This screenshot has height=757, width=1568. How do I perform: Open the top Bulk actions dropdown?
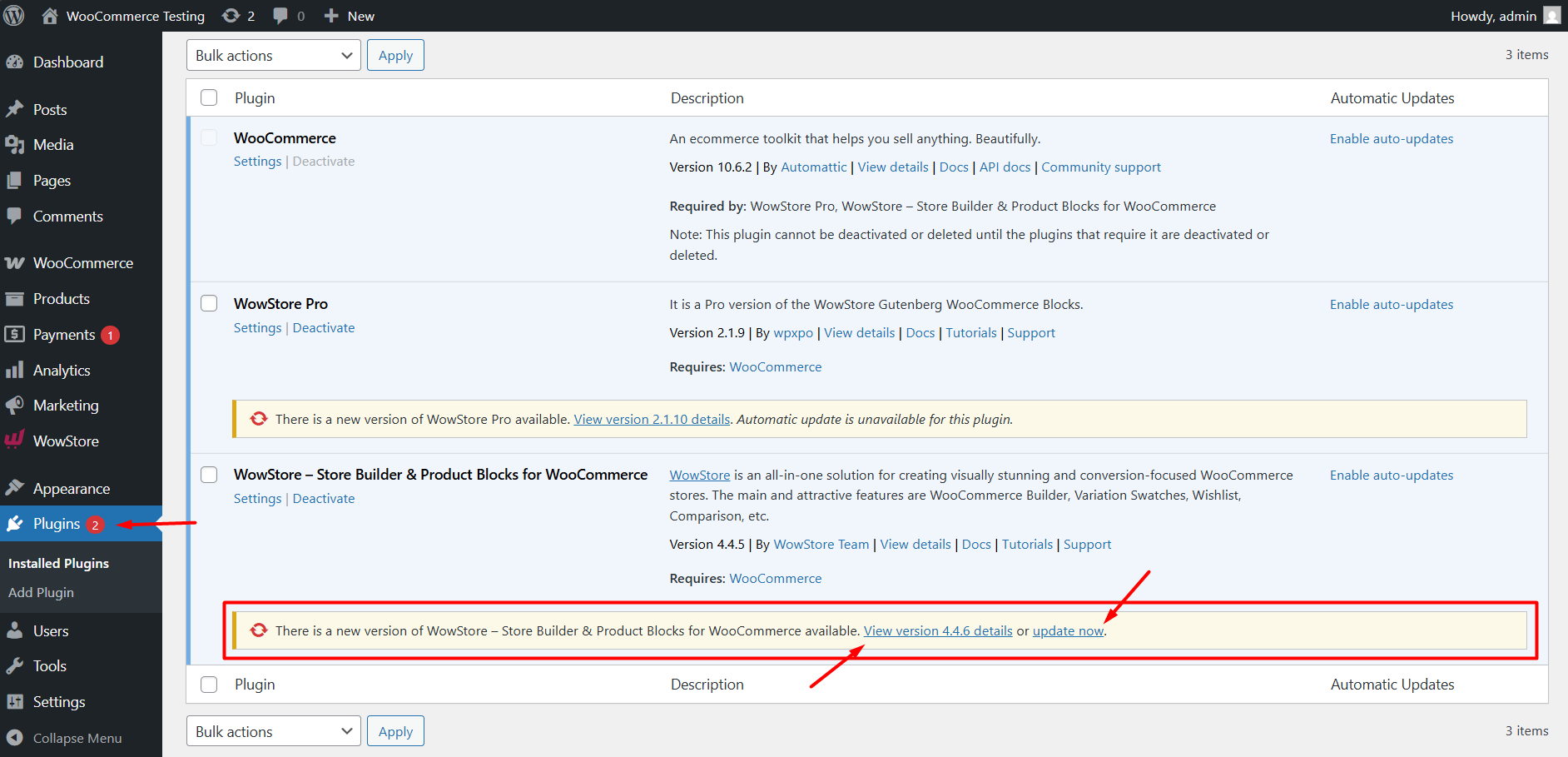click(x=273, y=55)
